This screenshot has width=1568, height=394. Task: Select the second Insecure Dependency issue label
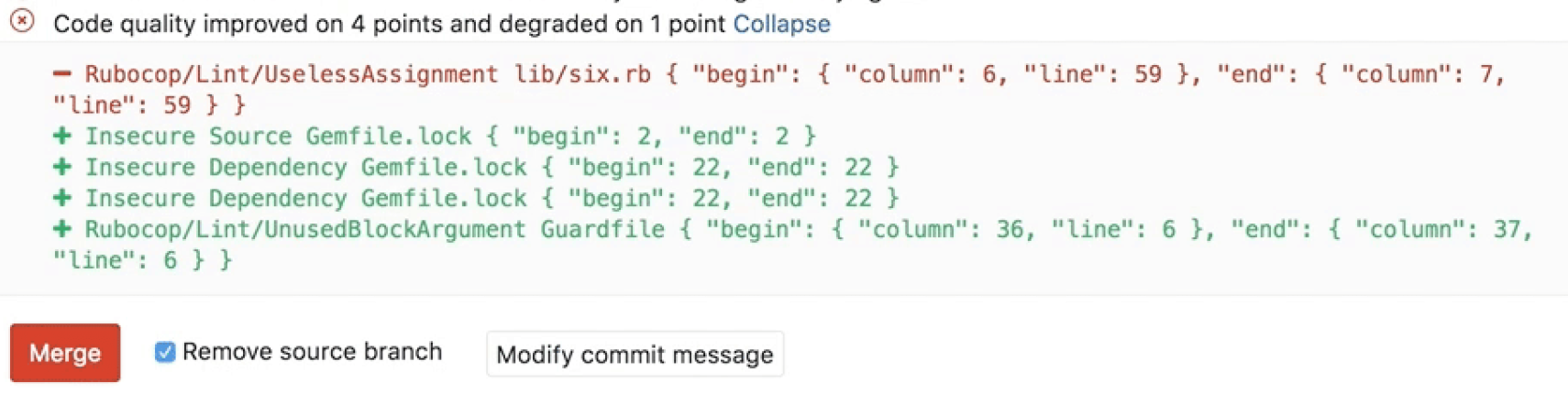tap(215, 199)
